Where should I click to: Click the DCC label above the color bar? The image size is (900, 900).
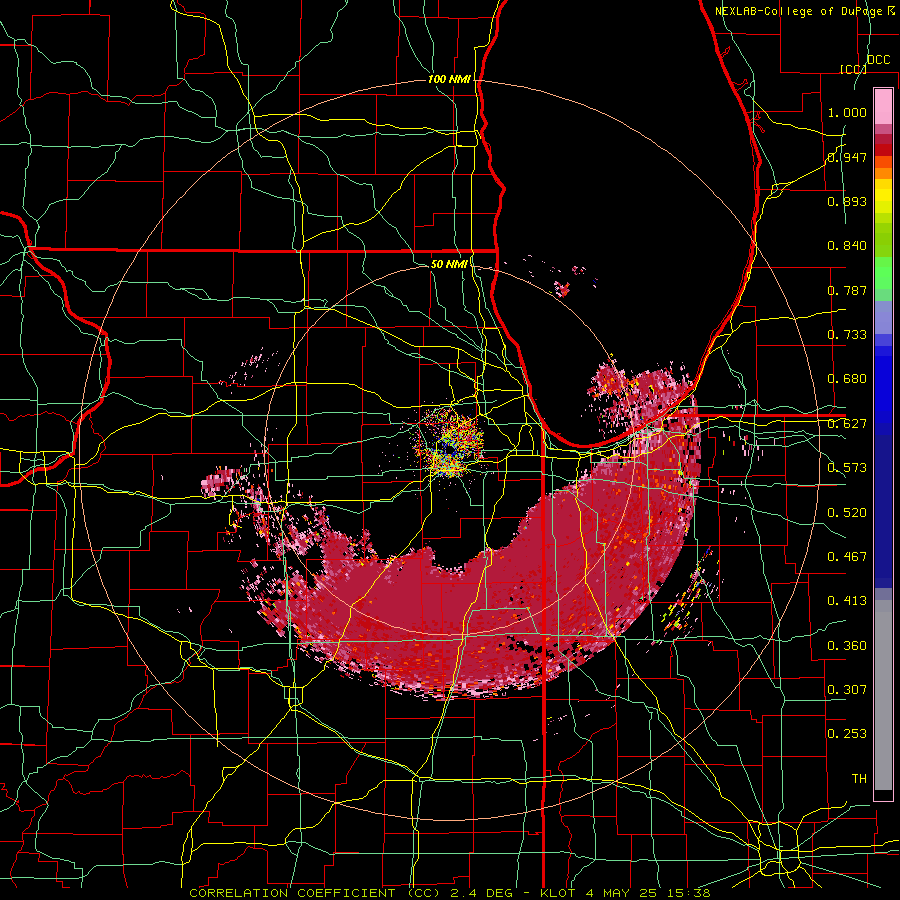pos(878,60)
